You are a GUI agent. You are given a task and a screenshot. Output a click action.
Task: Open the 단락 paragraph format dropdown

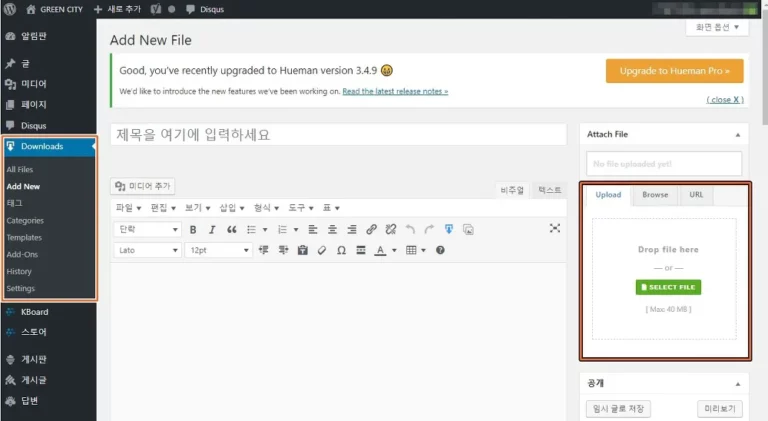coord(148,229)
